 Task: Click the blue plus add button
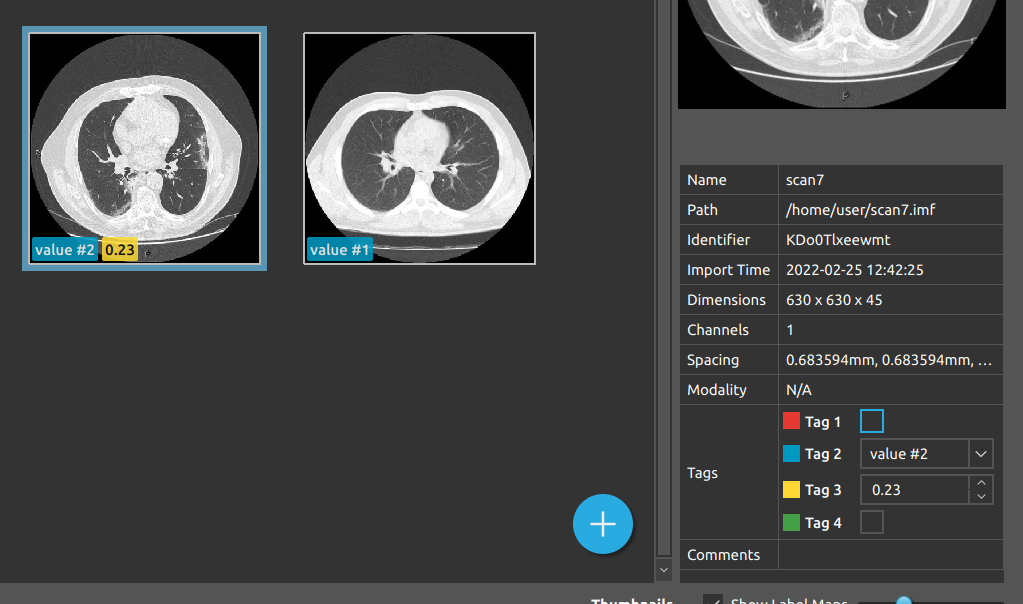click(603, 524)
